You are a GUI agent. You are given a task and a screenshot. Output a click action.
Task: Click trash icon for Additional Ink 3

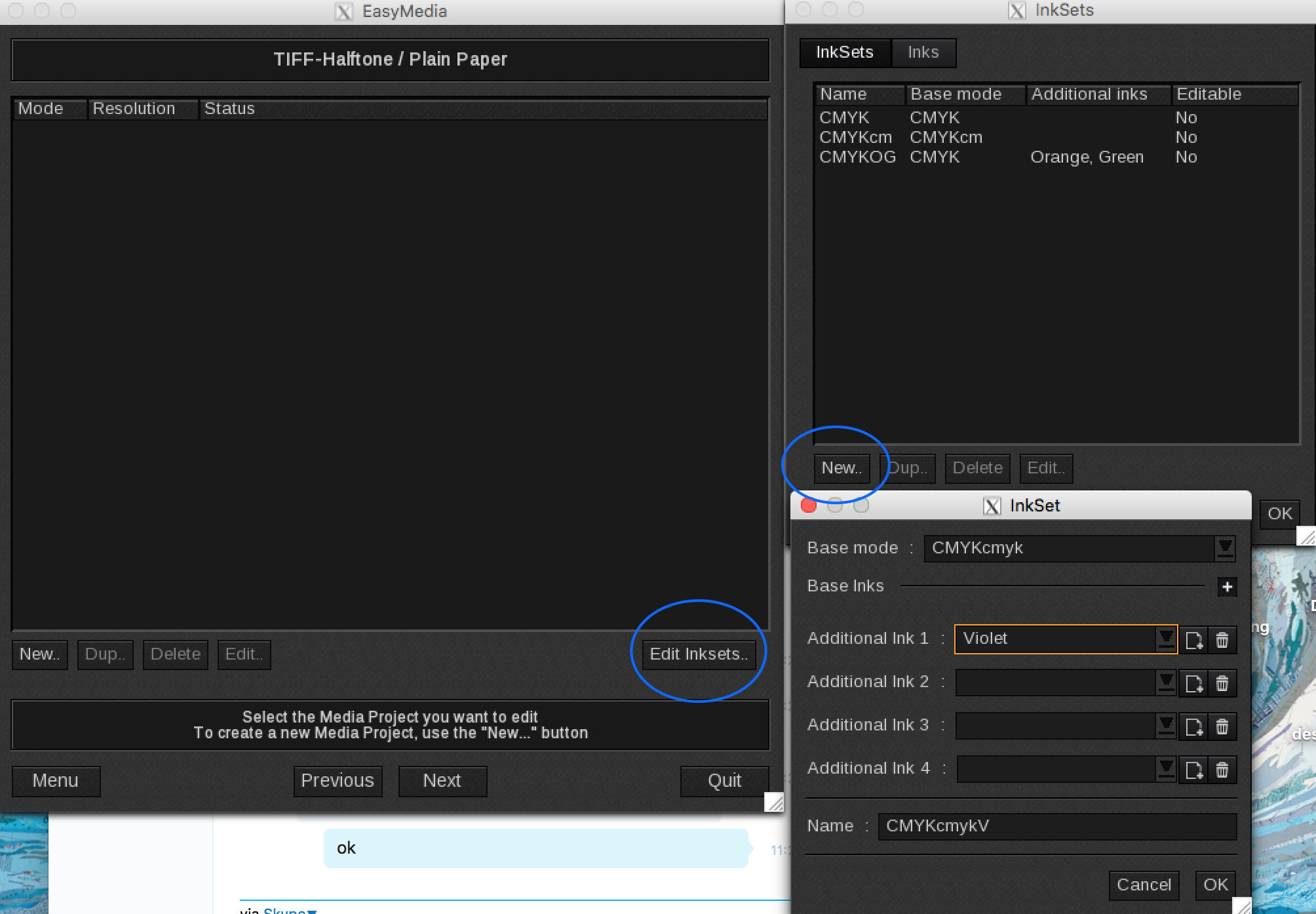(1222, 726)
